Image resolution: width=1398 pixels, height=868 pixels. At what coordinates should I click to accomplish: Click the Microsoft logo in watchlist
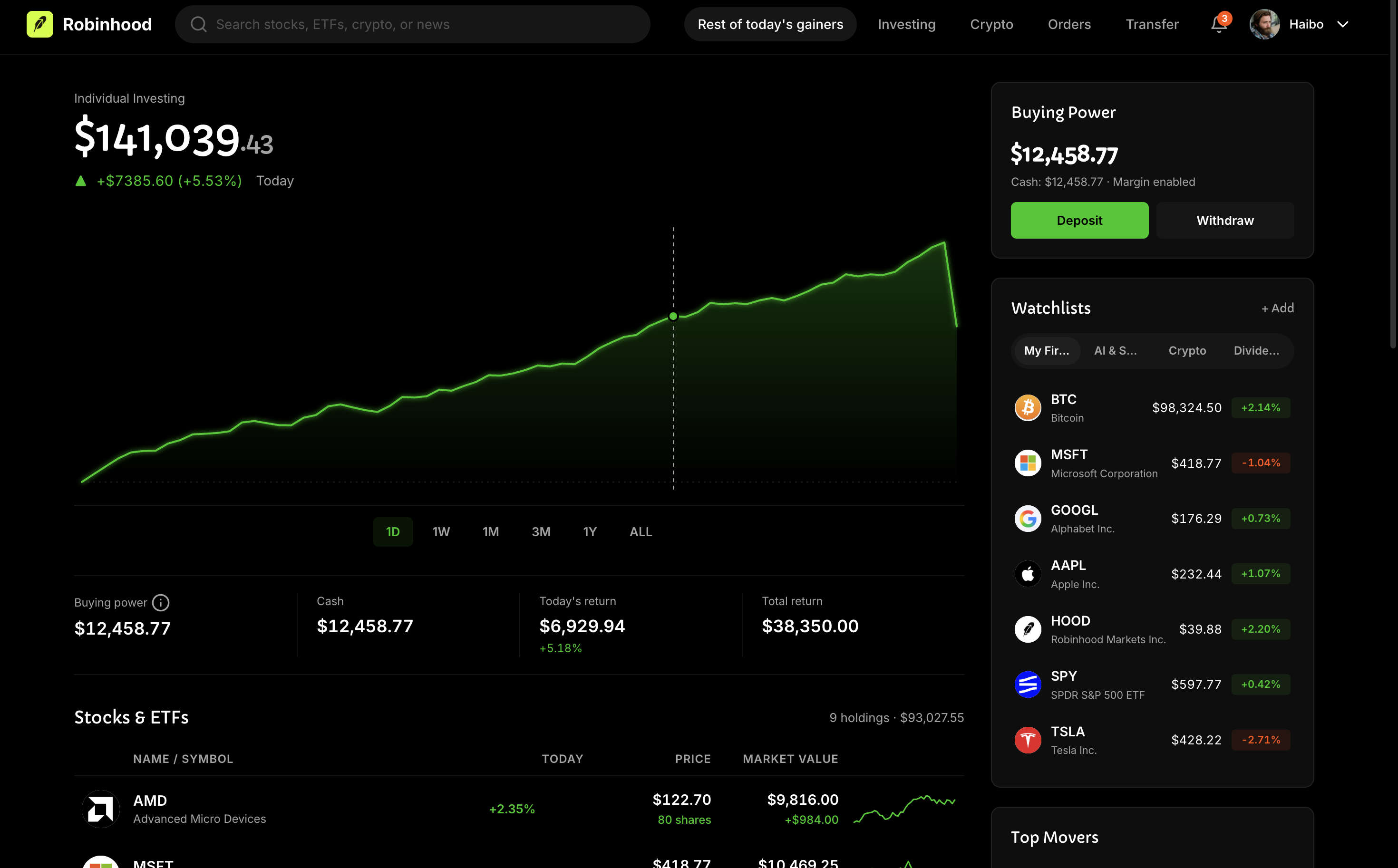point(1028,463)
